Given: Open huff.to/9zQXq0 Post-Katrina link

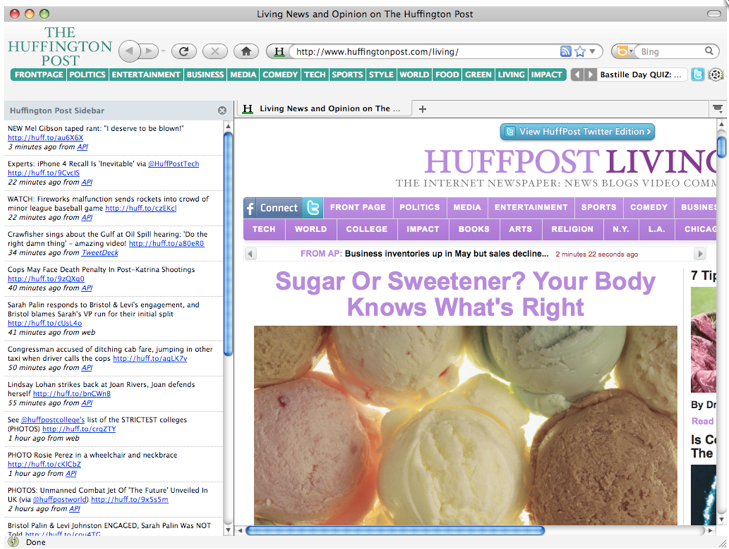Looking at the screenshot, I should click(x=46, y=278).
